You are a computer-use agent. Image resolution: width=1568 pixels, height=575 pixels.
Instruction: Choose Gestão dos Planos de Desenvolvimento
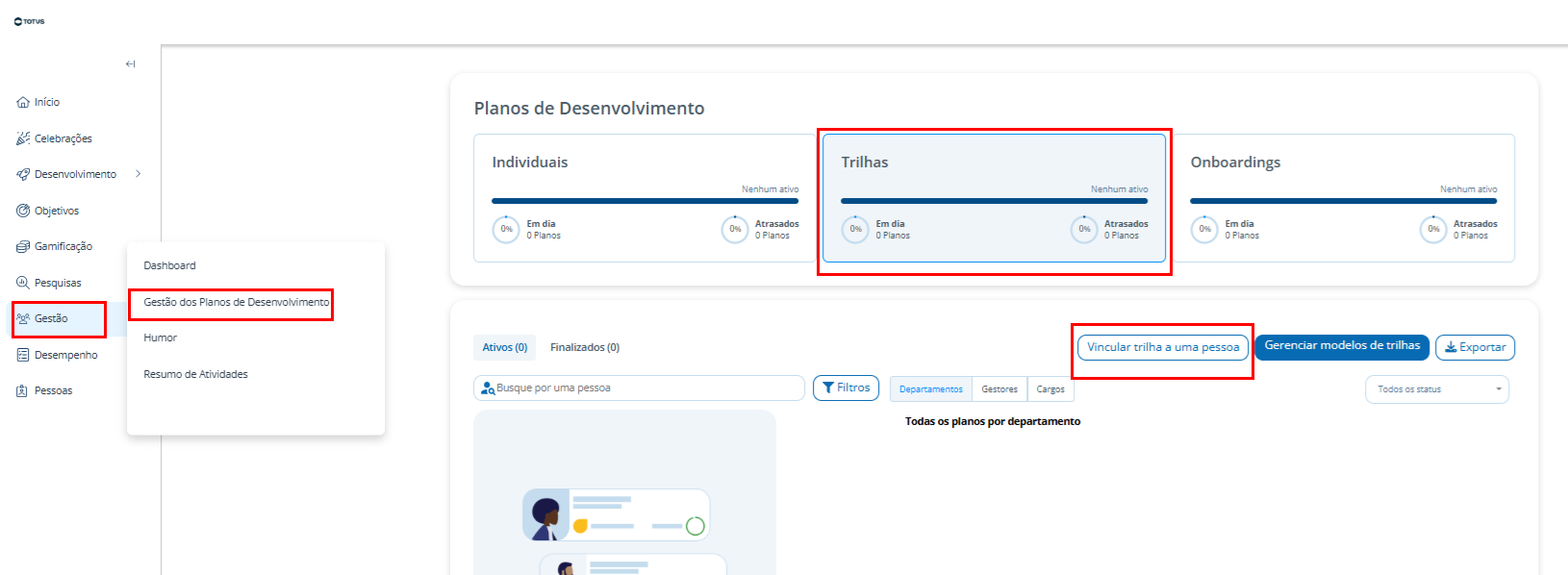pos(237,302)
